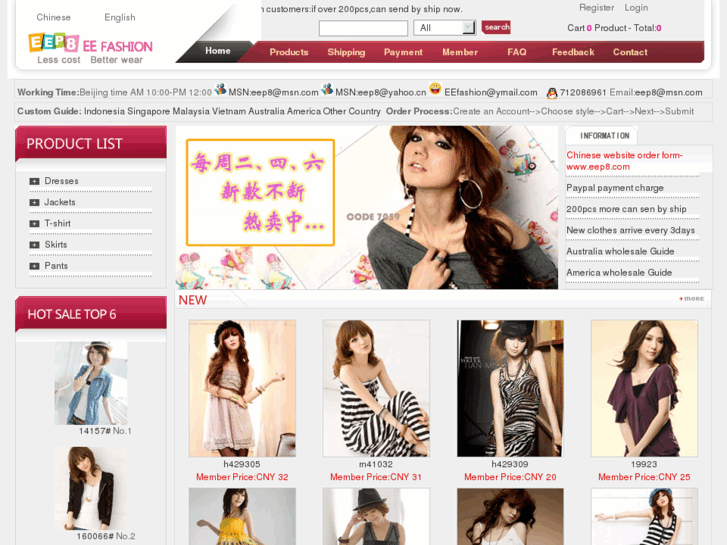Click the first MSN messenger icon
Screen dimensions: 727x545
click(x=220, y=89)
